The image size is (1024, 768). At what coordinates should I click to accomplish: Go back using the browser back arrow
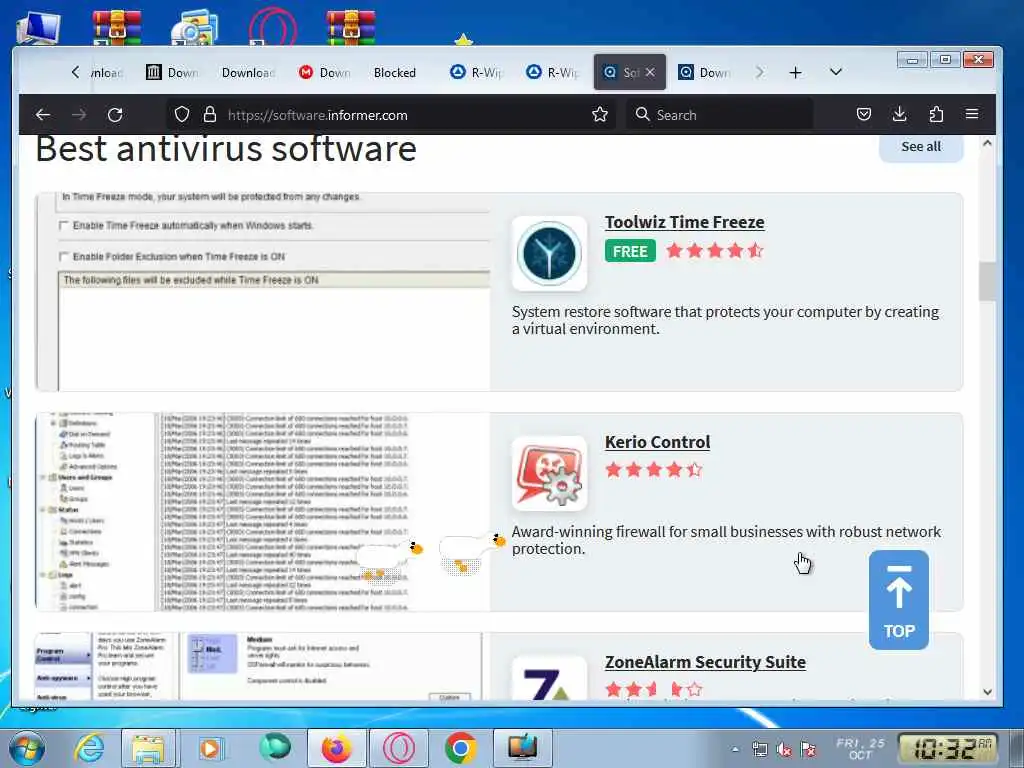(x=43, y=115)
